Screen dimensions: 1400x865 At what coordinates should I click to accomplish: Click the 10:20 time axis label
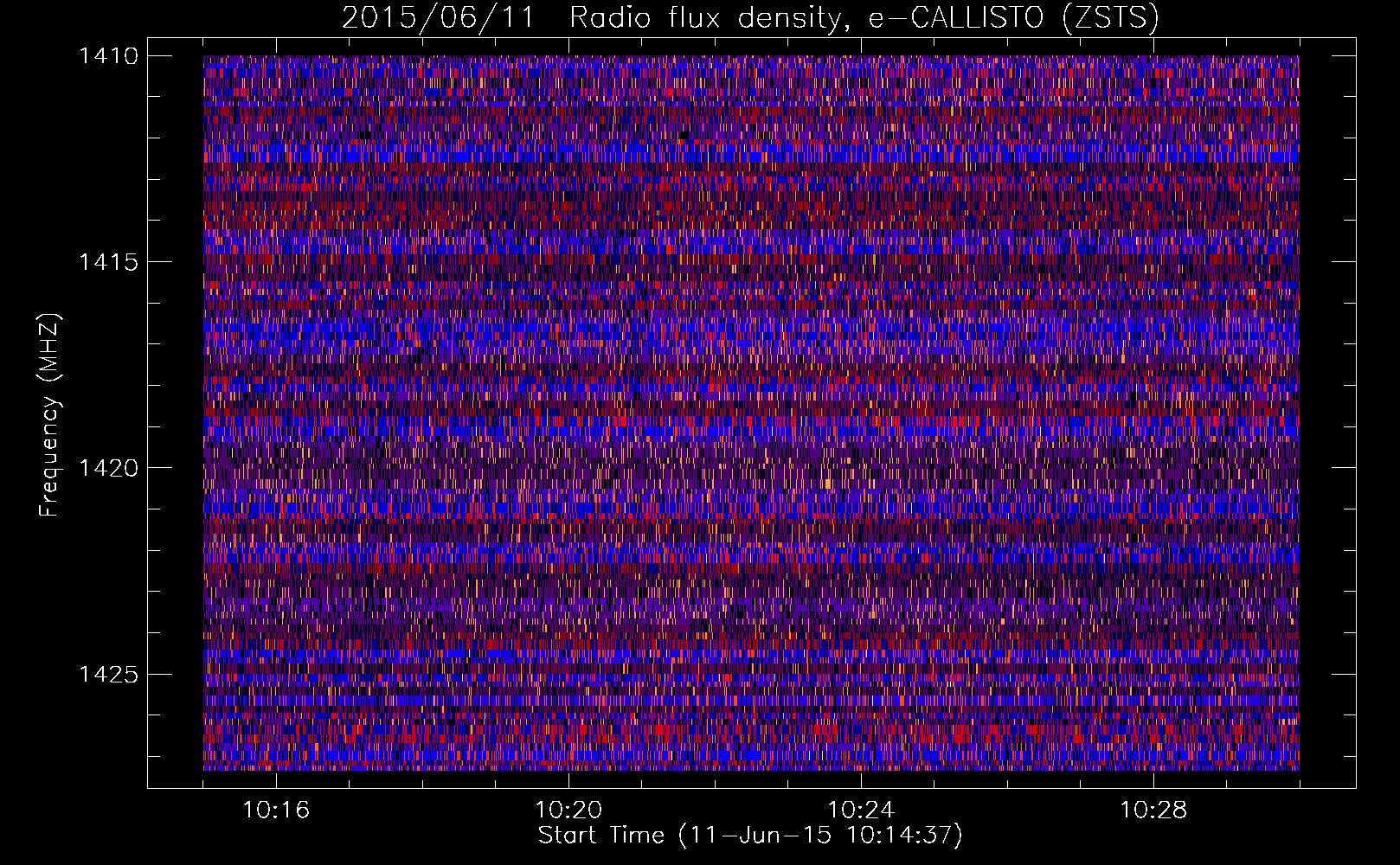click(x=568, y=811)
